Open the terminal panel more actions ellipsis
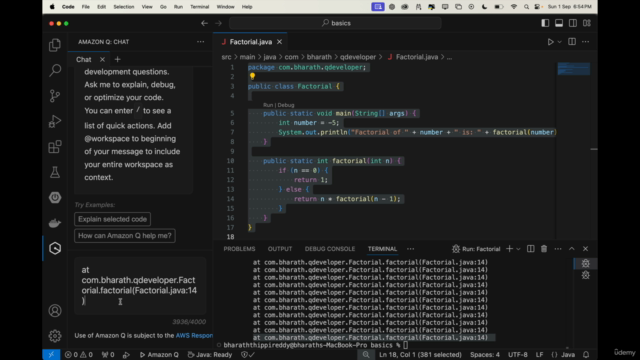The width and height of the screenshot is (640, 360). click(558, 249)
